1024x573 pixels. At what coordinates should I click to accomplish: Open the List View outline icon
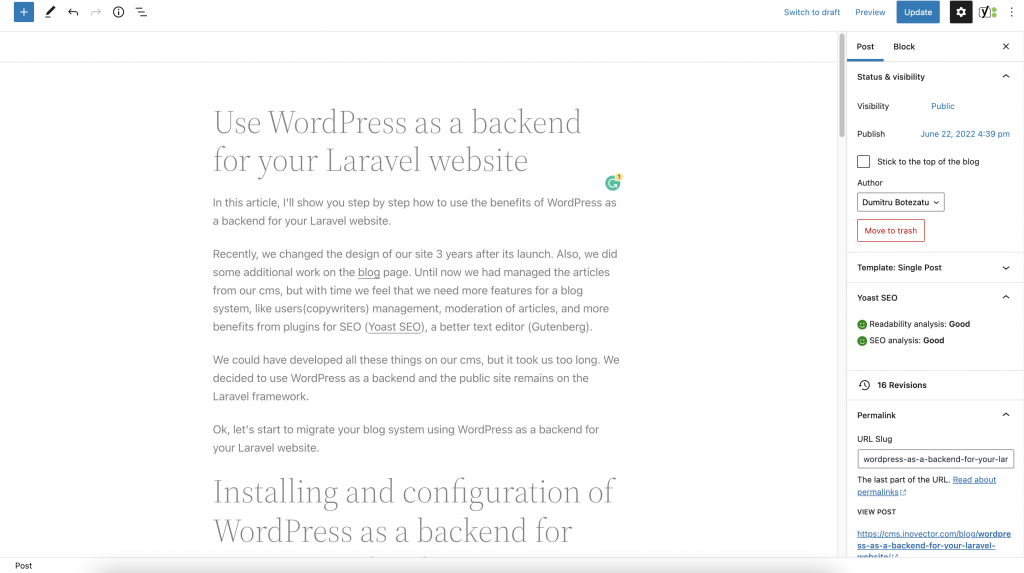click(x=141, y=12)
